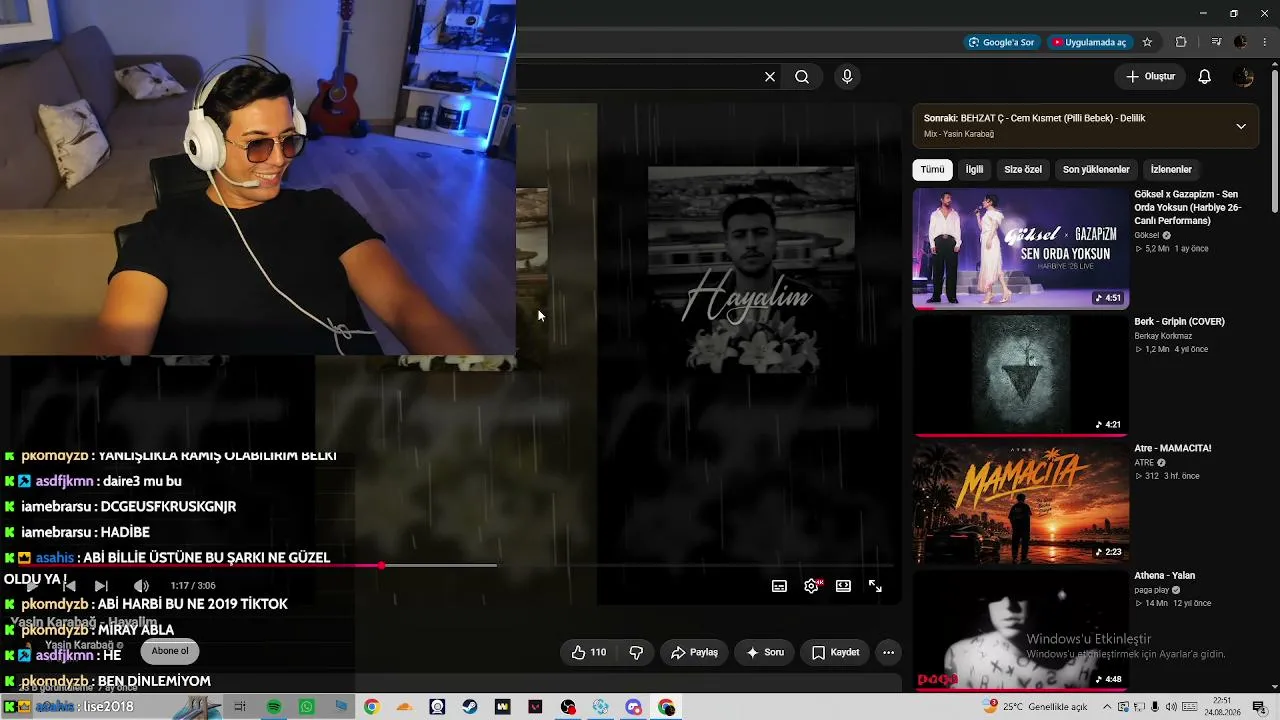Viewport: 1280px width, 720px height.
Task: Open the YouTube account avatar menu
Action: (x=1243, y=77)
